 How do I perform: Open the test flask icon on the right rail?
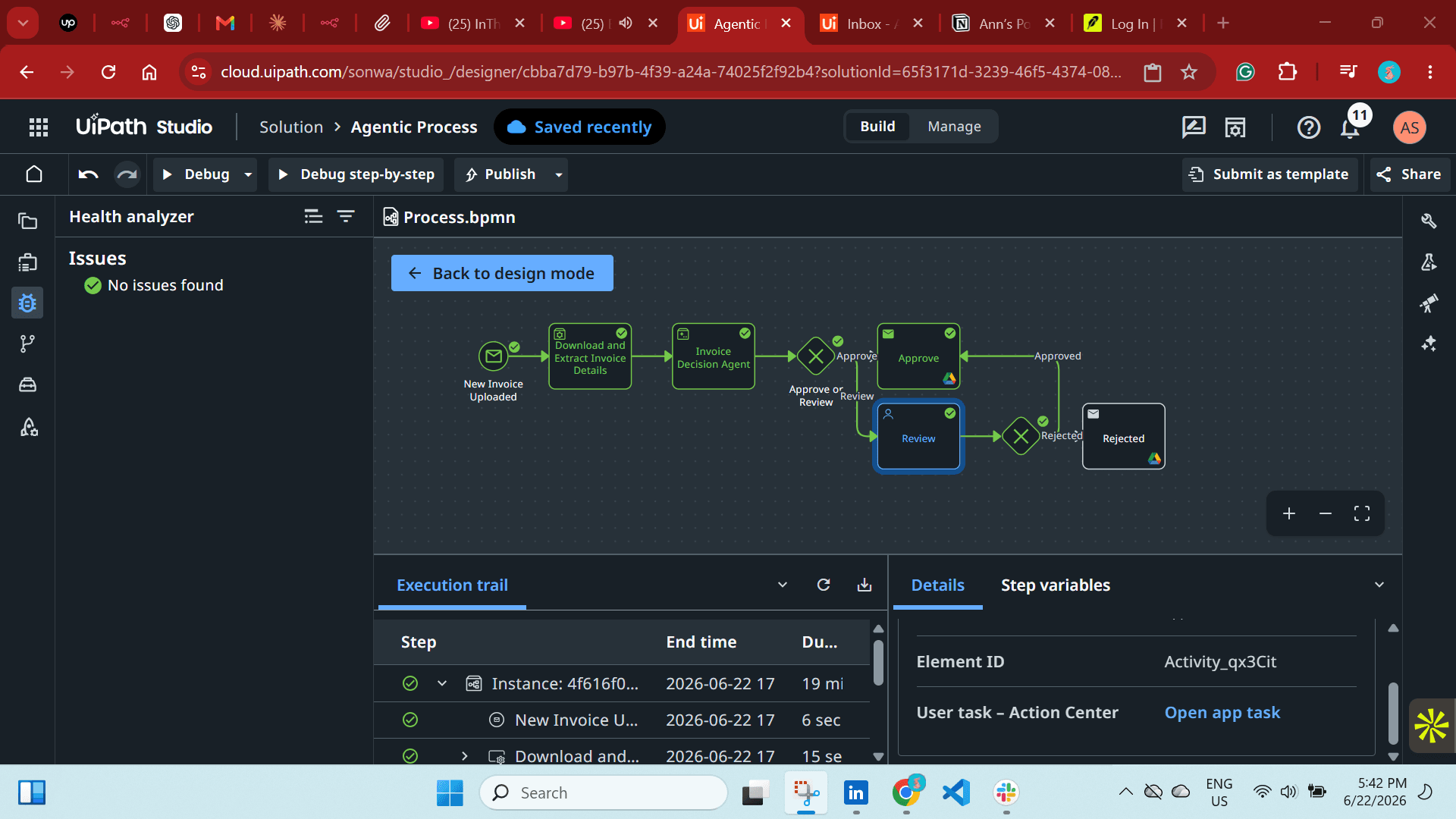click(1429, 262)
